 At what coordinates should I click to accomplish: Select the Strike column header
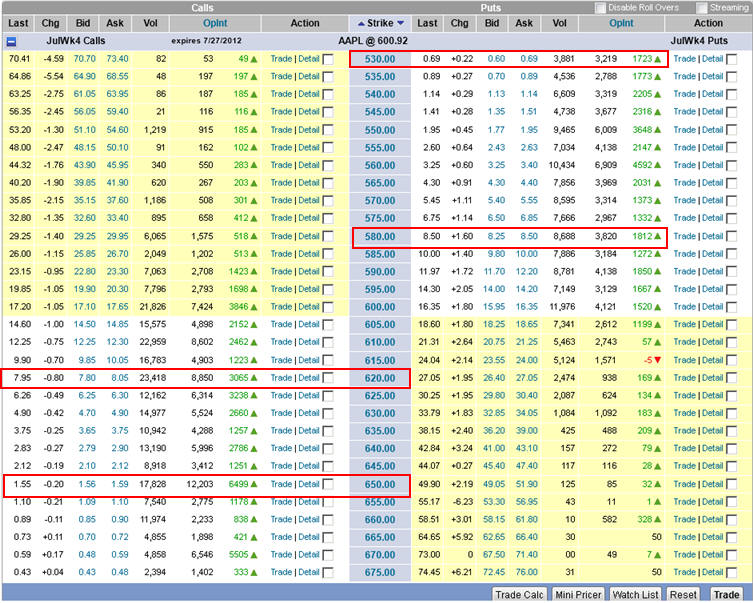(x=380, y=23)
